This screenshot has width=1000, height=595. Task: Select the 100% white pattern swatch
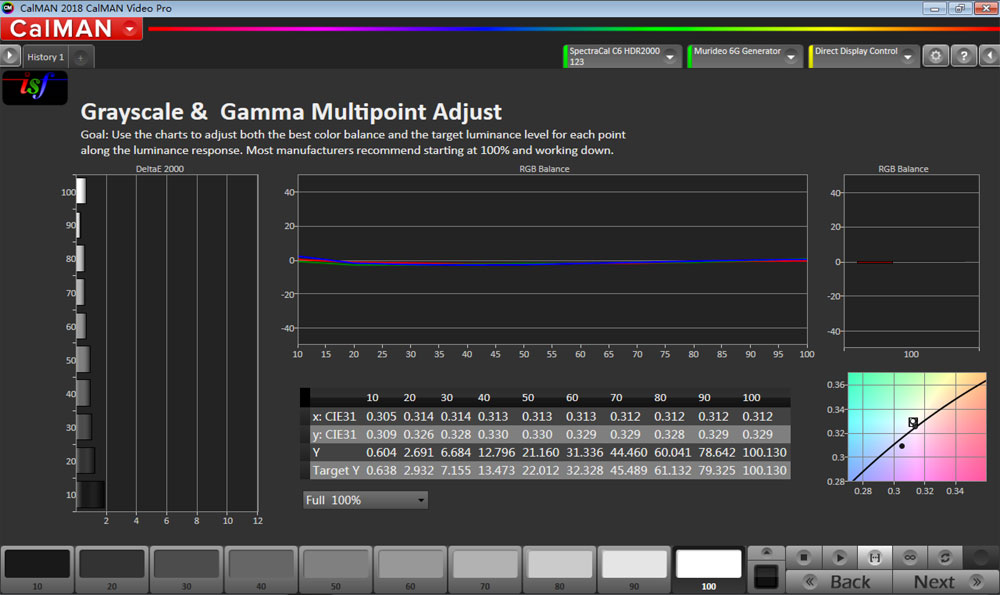(x=709, y=569)
